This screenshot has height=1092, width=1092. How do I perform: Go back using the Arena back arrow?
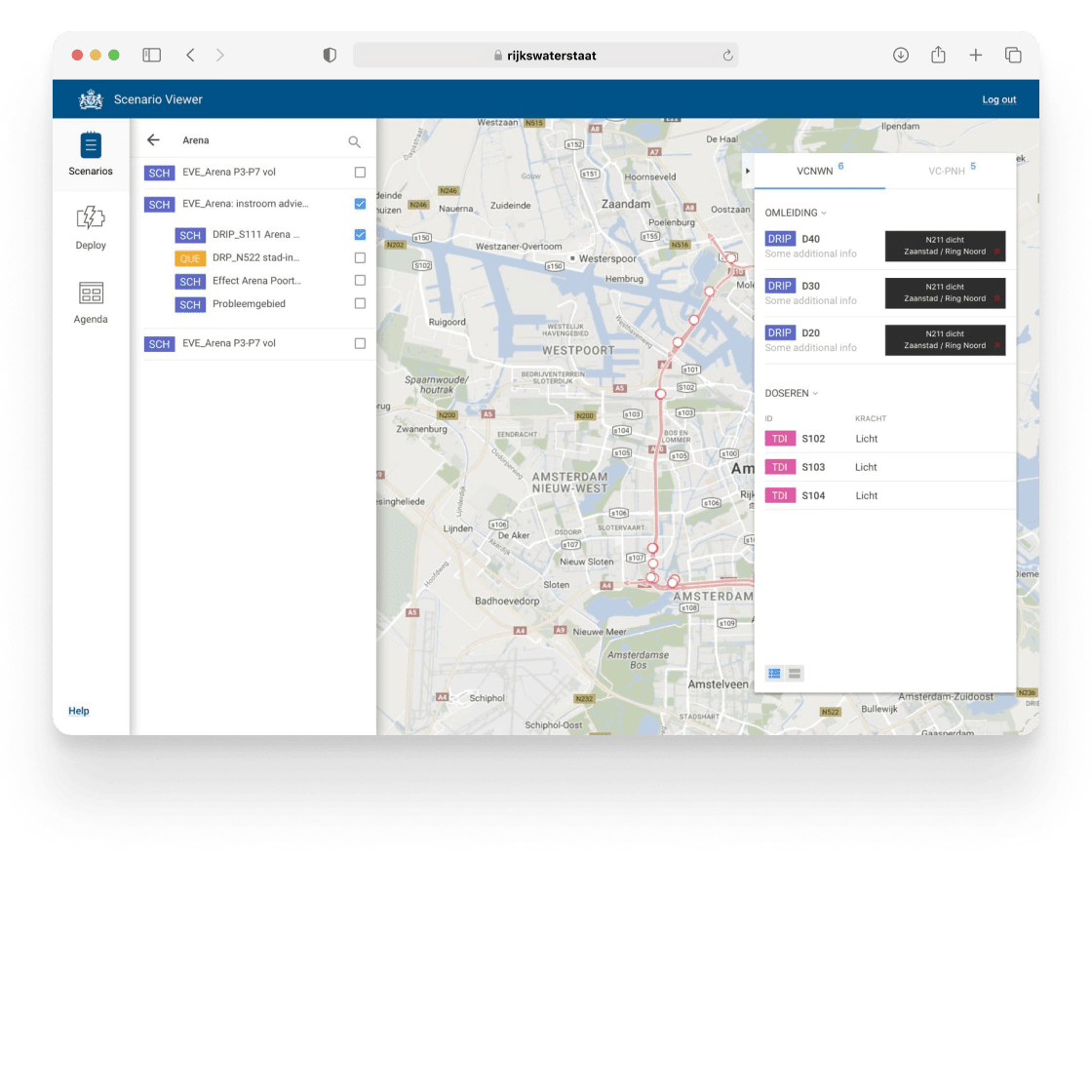point(153,140)
